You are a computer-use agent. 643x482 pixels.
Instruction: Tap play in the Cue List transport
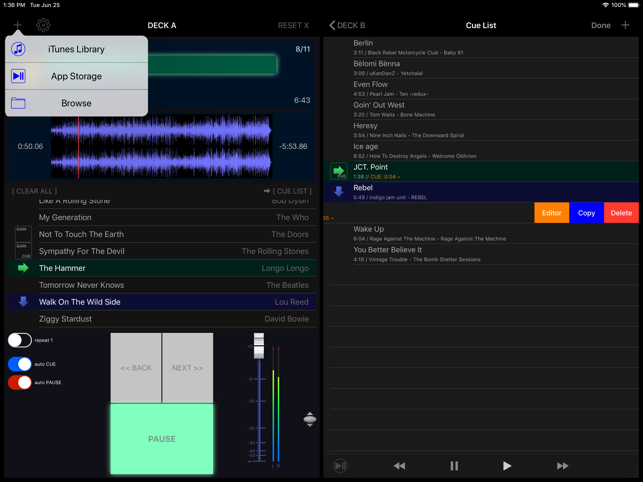(507, 466)
